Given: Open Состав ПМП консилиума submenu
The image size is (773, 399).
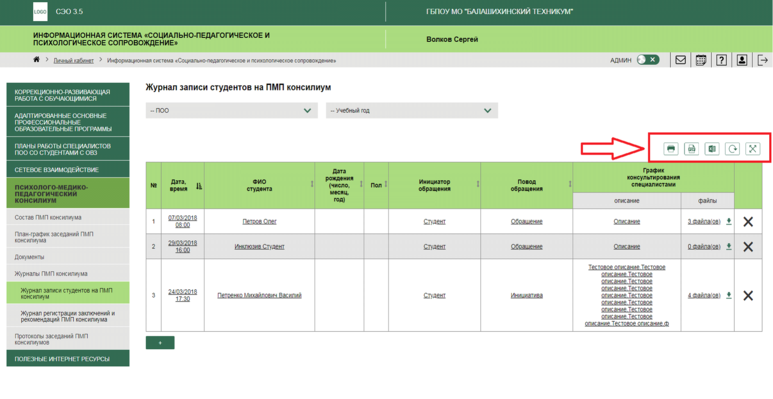Looking at the screenshot, I should coord(68,217).
